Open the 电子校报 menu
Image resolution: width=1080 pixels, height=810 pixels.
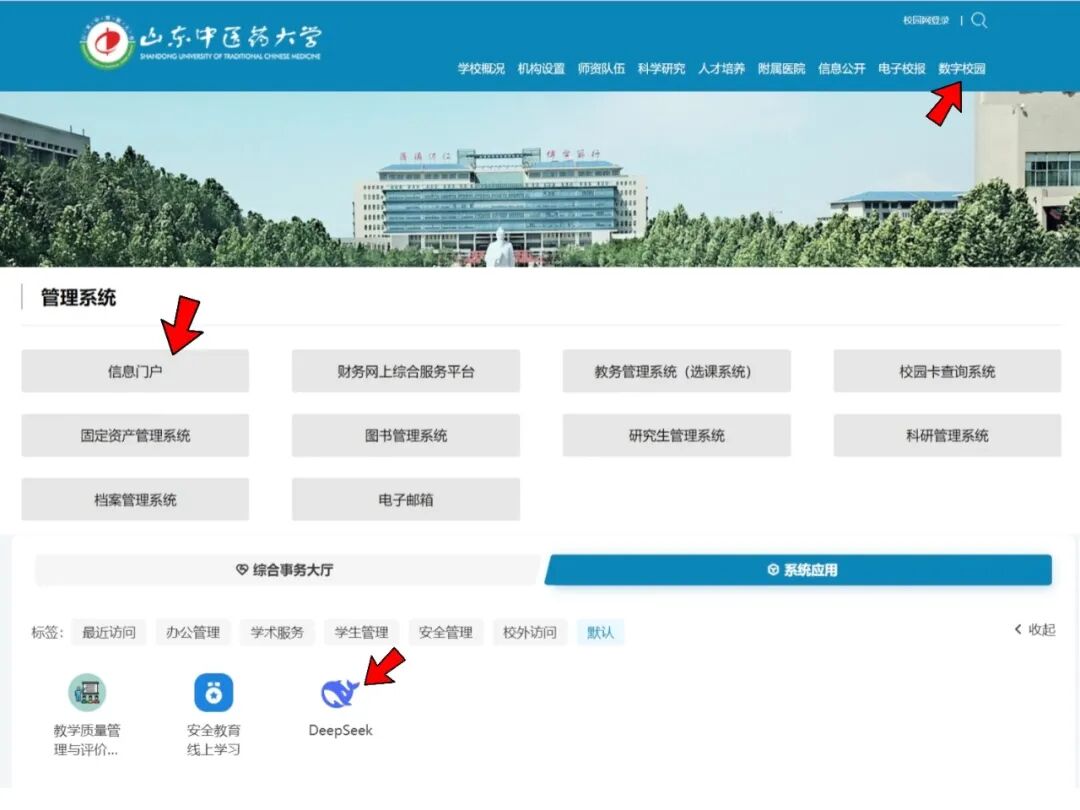[x=901, y=68]
